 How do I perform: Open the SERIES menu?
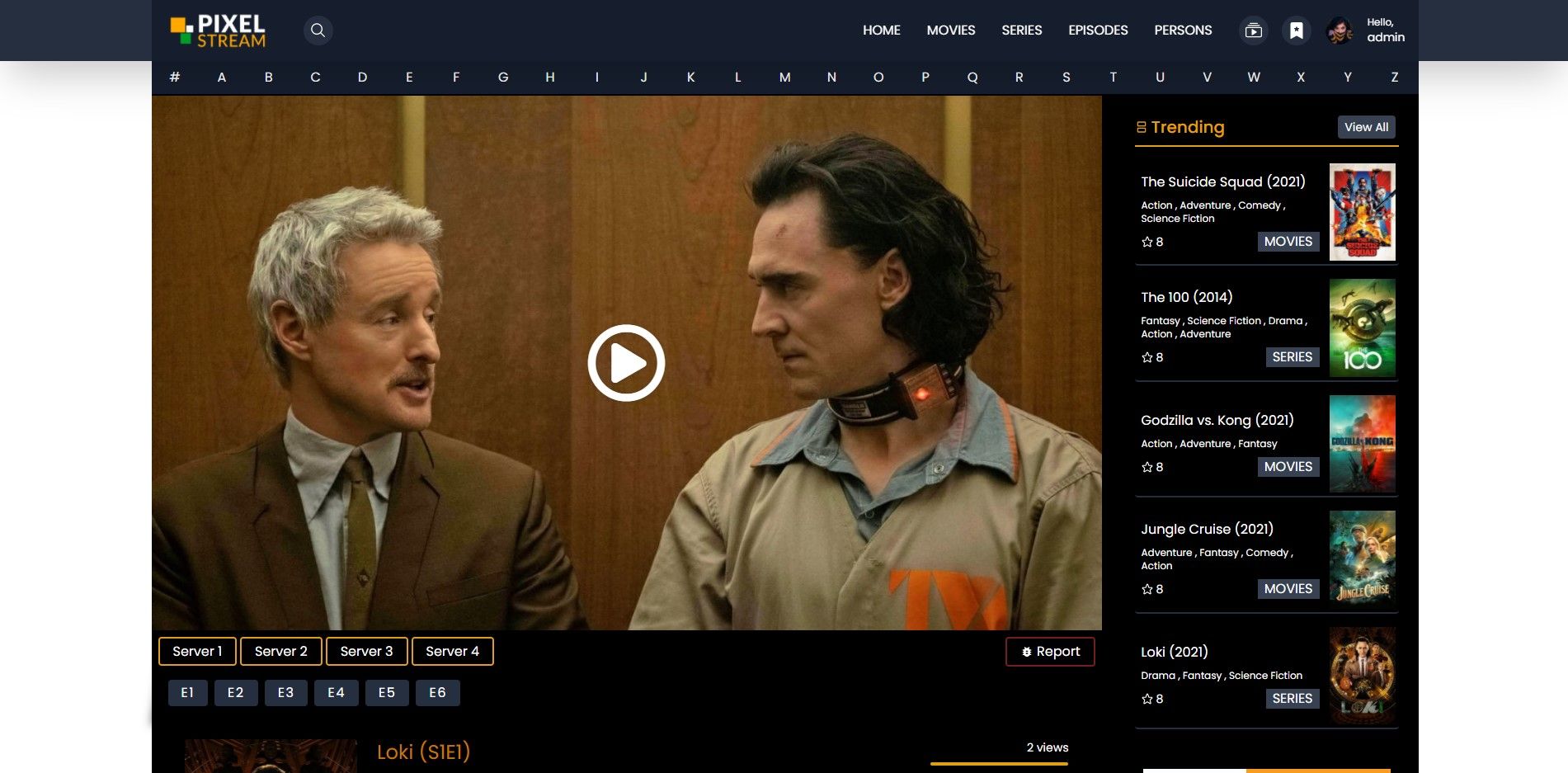pos(1022,30)
